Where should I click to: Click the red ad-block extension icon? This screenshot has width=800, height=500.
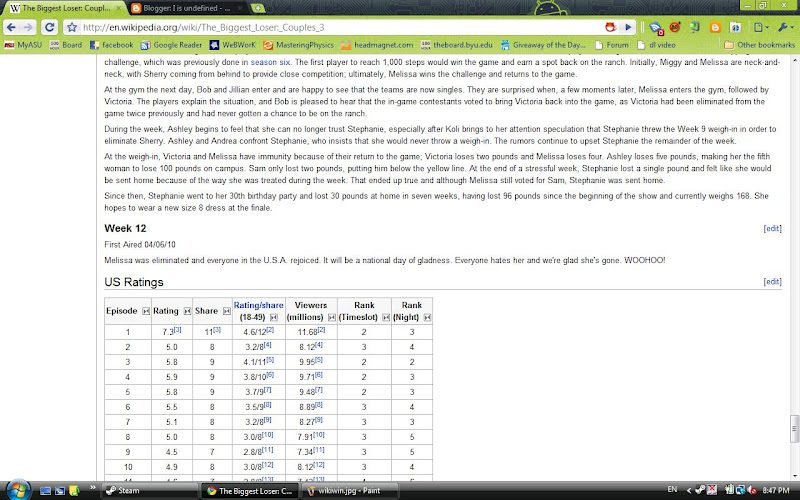pyautogui.click(x=675, y=28)
